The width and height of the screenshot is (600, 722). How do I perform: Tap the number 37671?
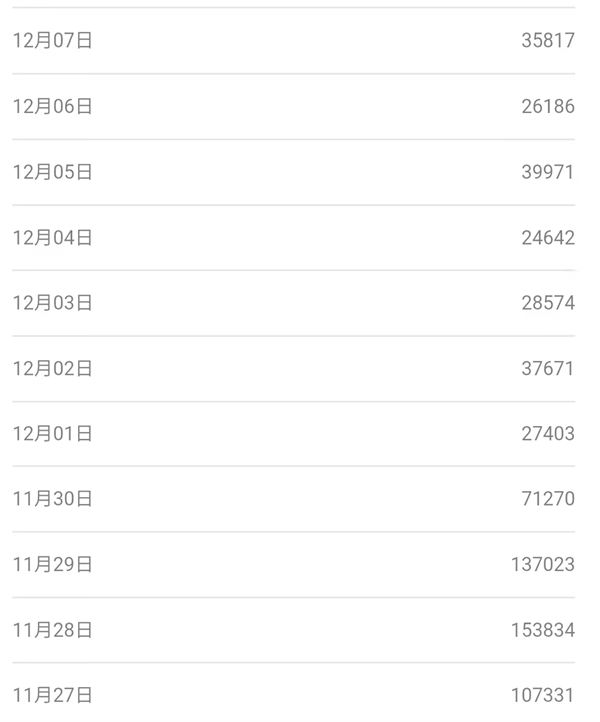(x=547, y=369)
